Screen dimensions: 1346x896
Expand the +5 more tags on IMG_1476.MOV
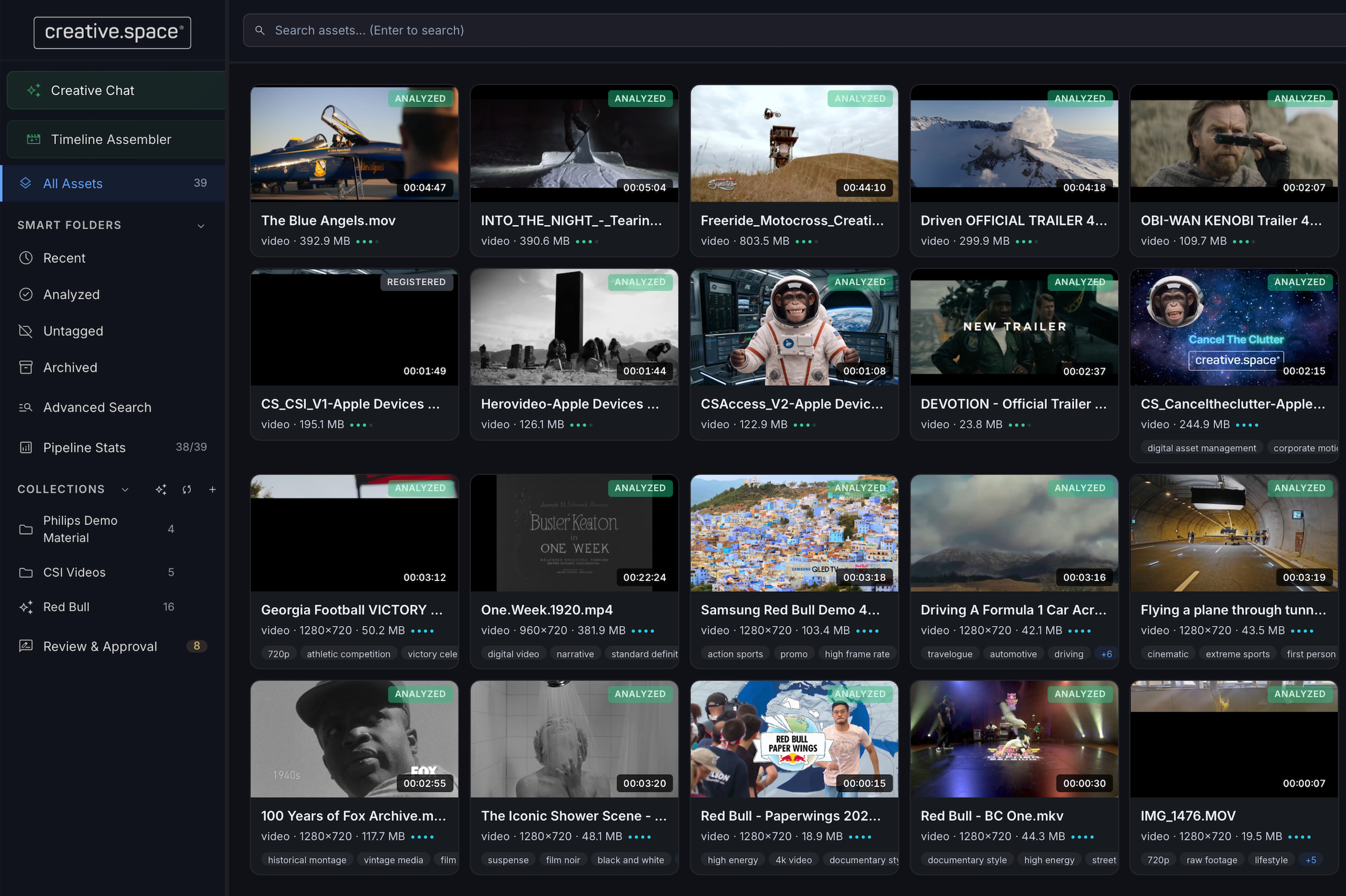(1311, 860)
